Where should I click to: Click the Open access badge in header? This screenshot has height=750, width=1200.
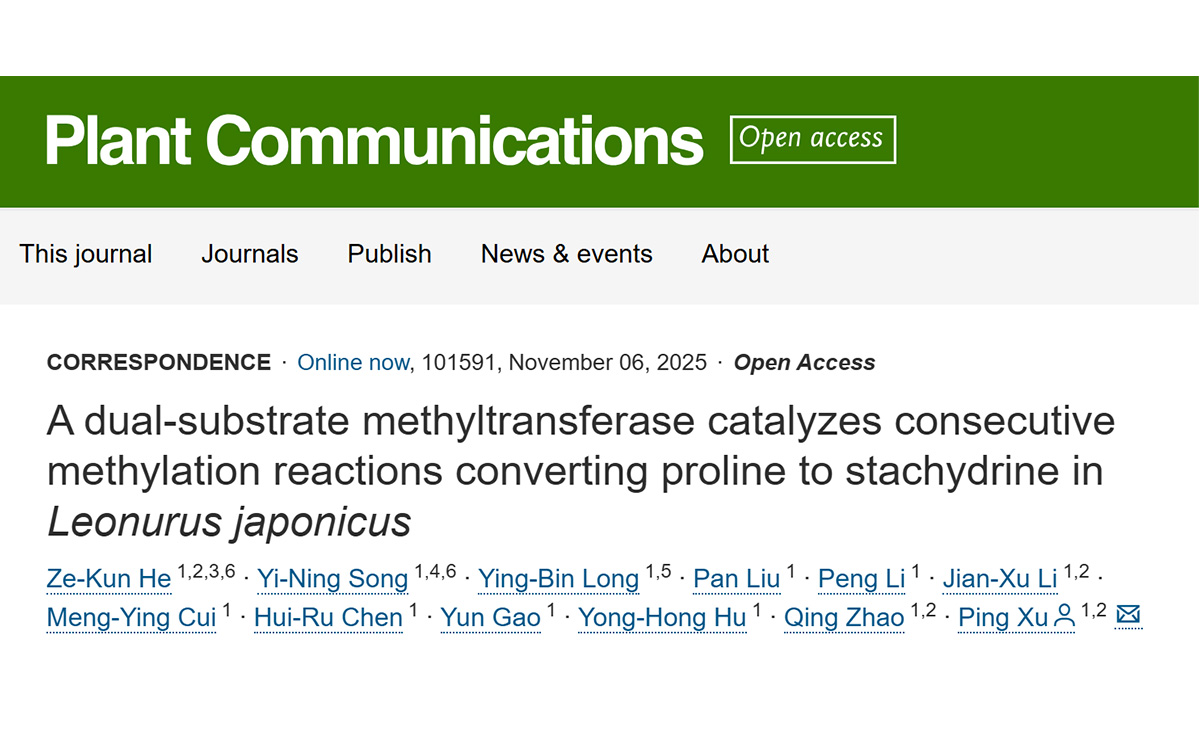click(812, 140)
